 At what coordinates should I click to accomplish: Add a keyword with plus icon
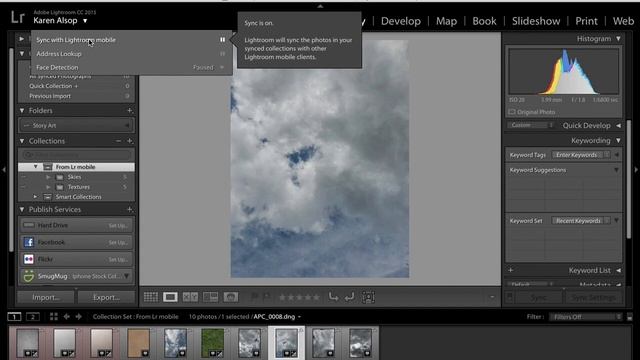(511, 270)
